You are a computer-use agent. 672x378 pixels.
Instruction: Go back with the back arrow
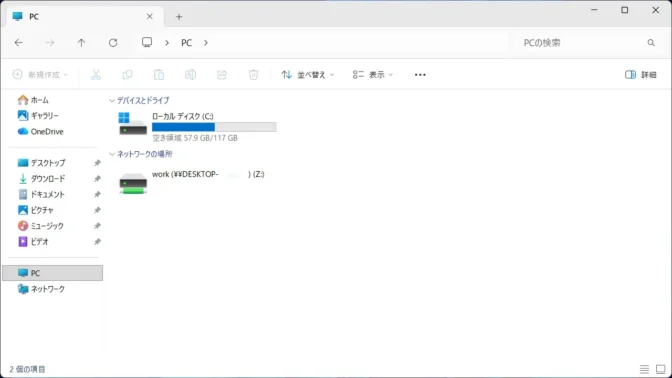(18, 42)
